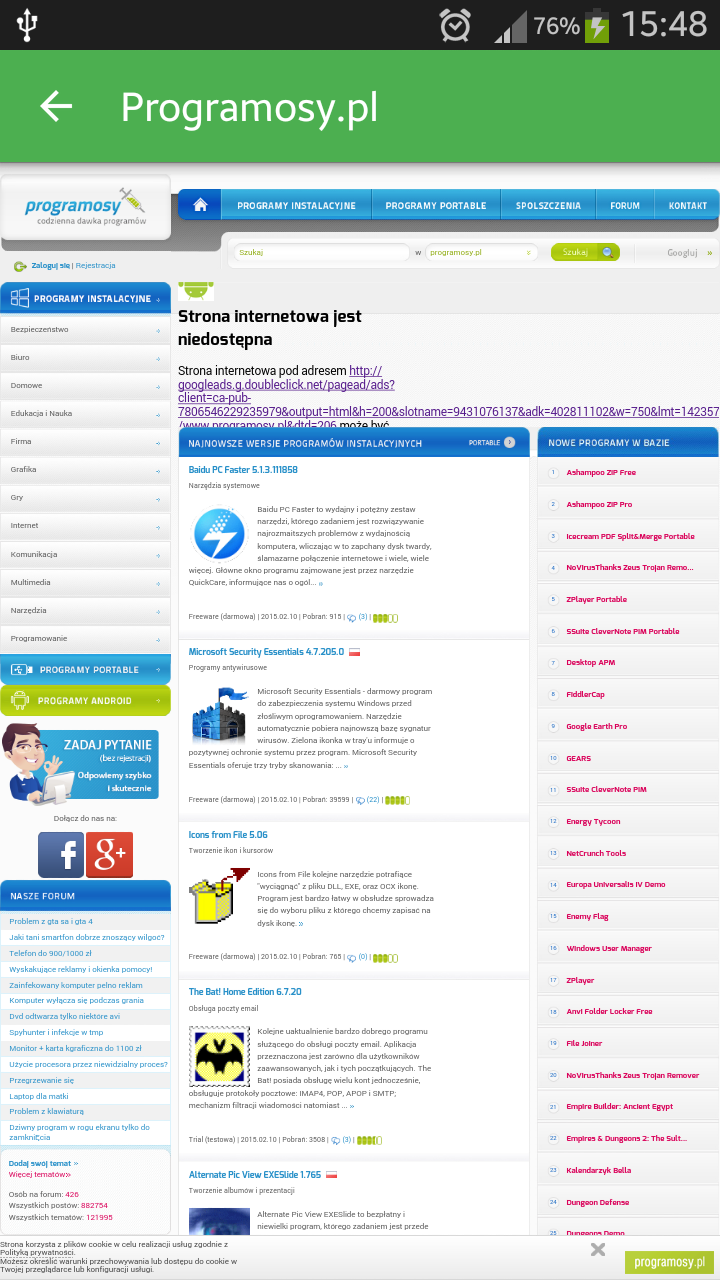Switch list to Portable versions
Image resolution: width=720 pixels, height=1280 pixels.
(492, 442)
